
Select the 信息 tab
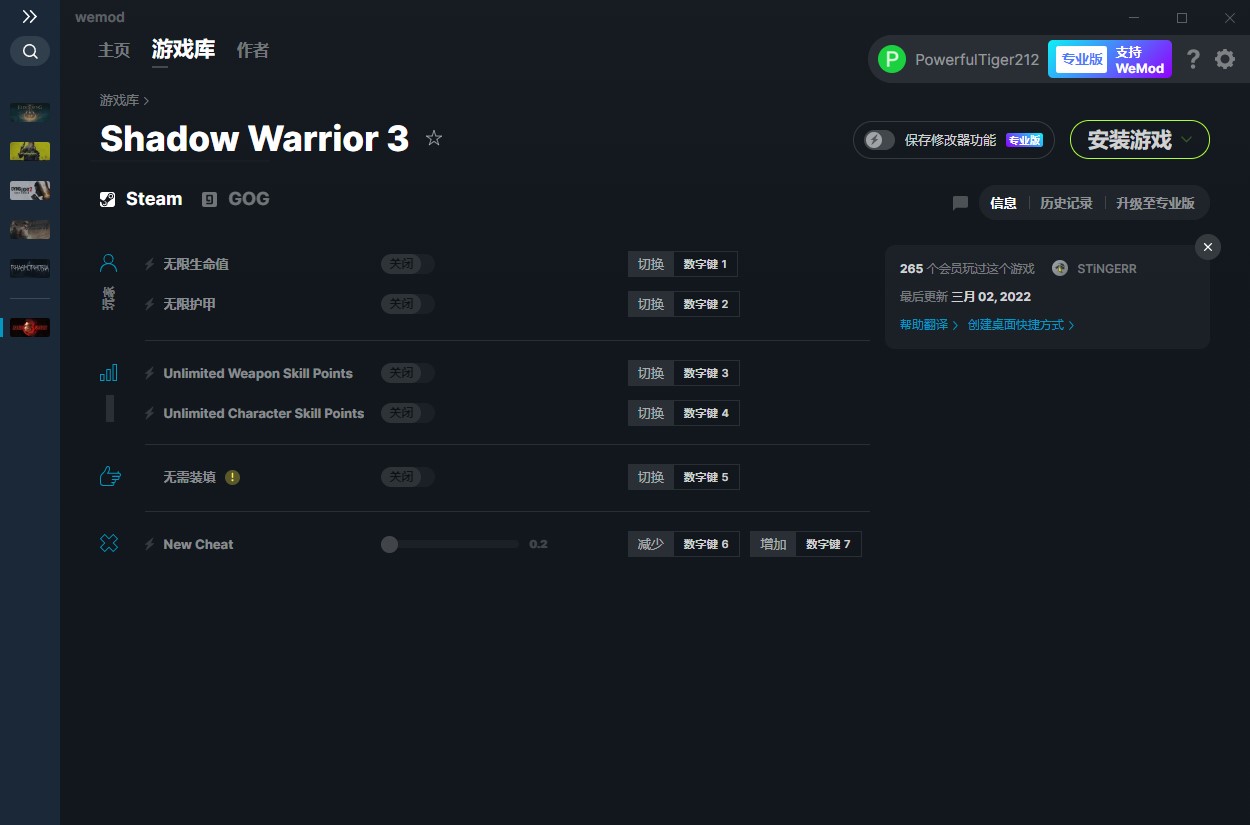1003,203
